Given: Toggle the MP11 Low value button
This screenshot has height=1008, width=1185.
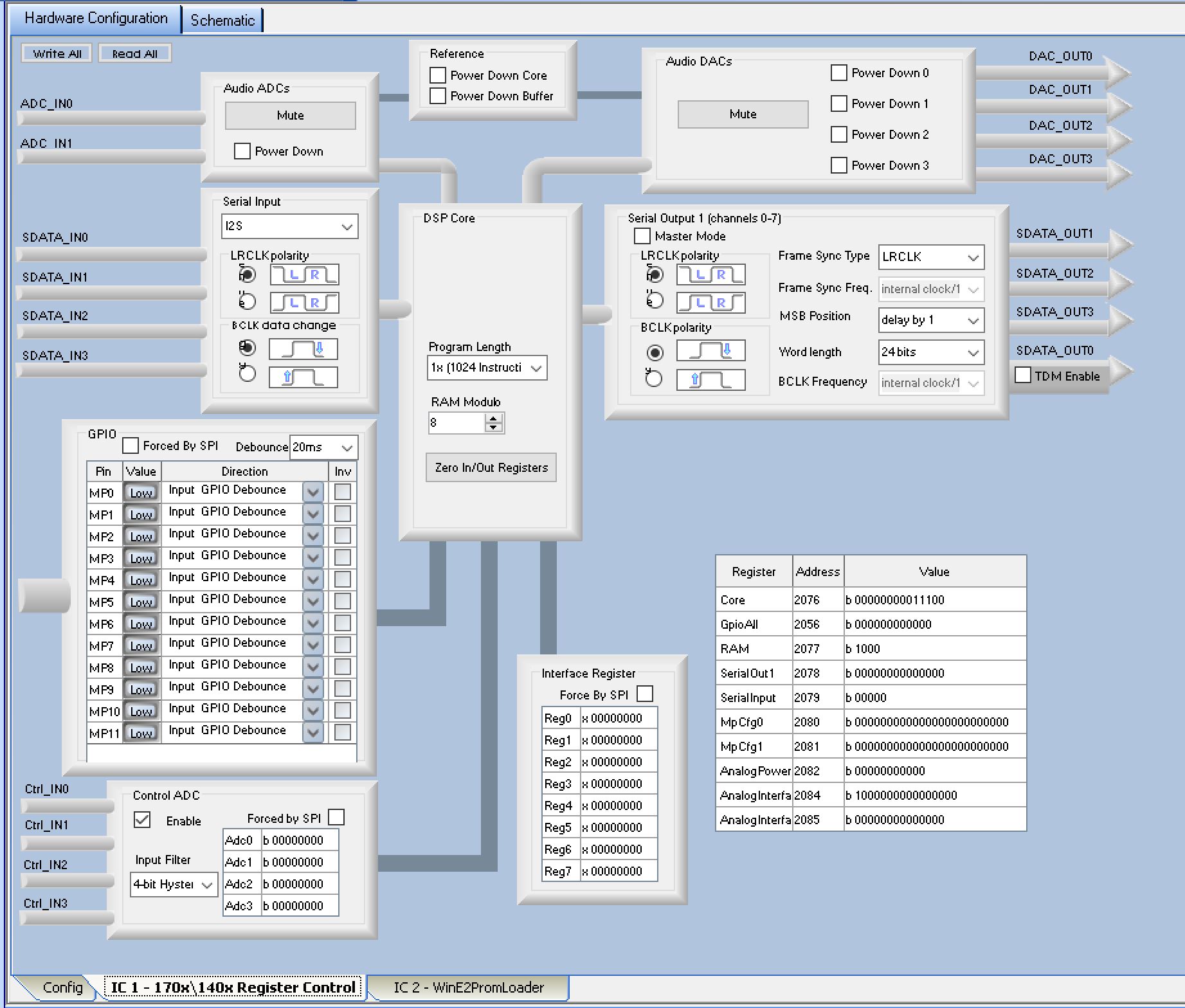Looking at the screenshot, I should (141, 733).
